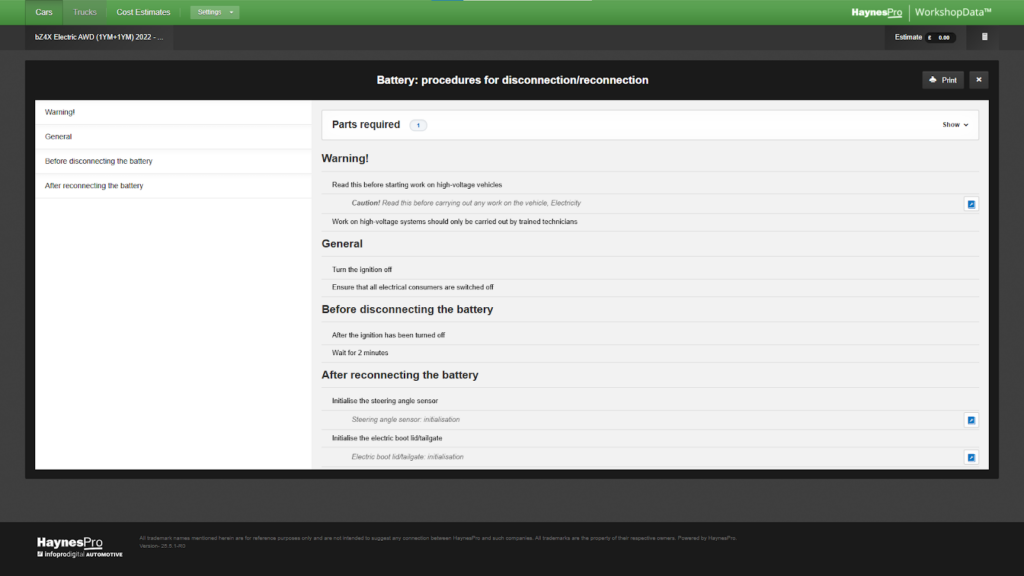Image resolution: width=1024 pixels, height=576 pixels.
Task: Click the clipboard icon beside the Estimate total
Action: [x=984, y=37]
